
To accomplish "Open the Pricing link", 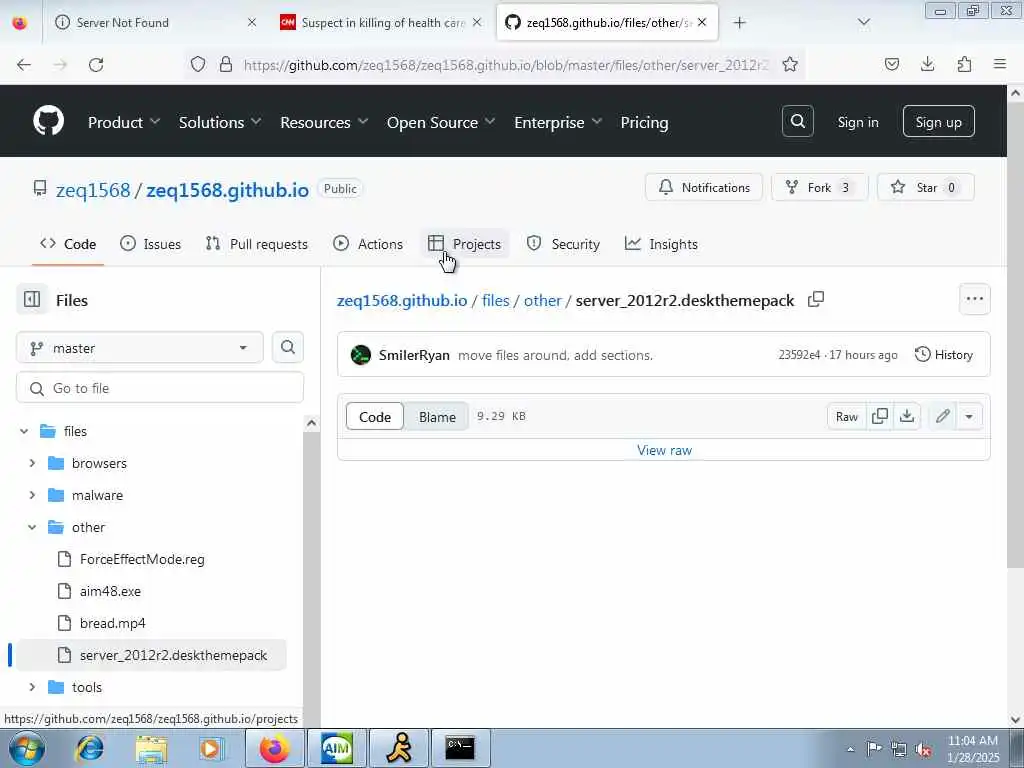I will coord(644,122).
